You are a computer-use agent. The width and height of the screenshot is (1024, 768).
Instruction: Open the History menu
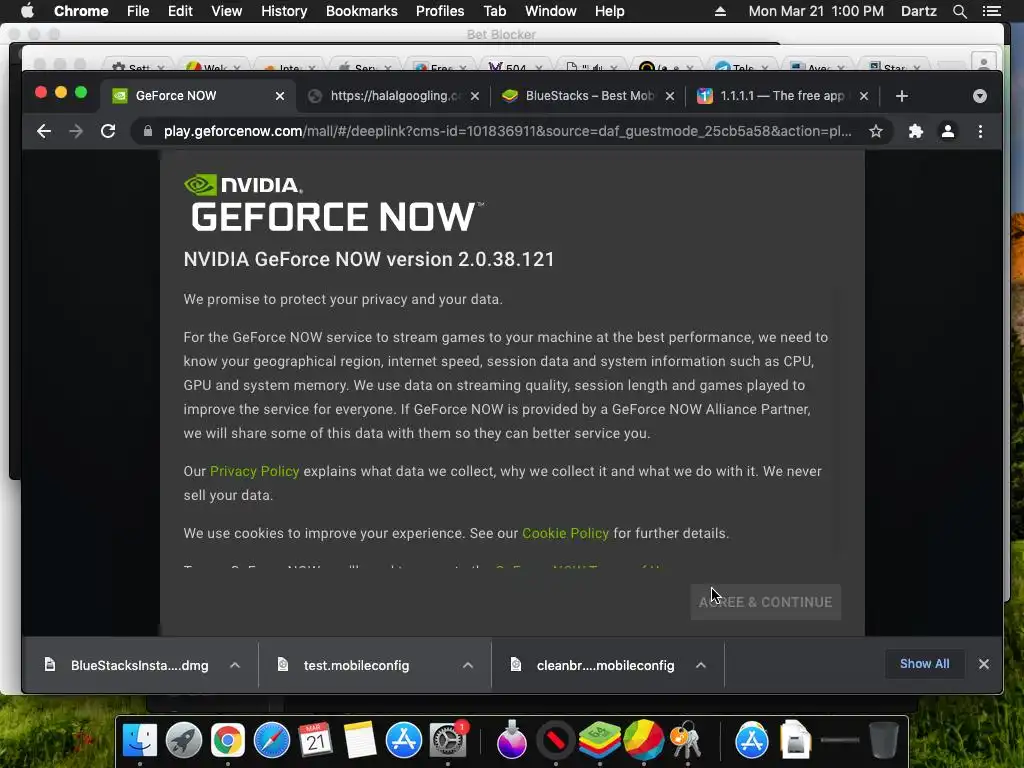click(x=284, y=11)
